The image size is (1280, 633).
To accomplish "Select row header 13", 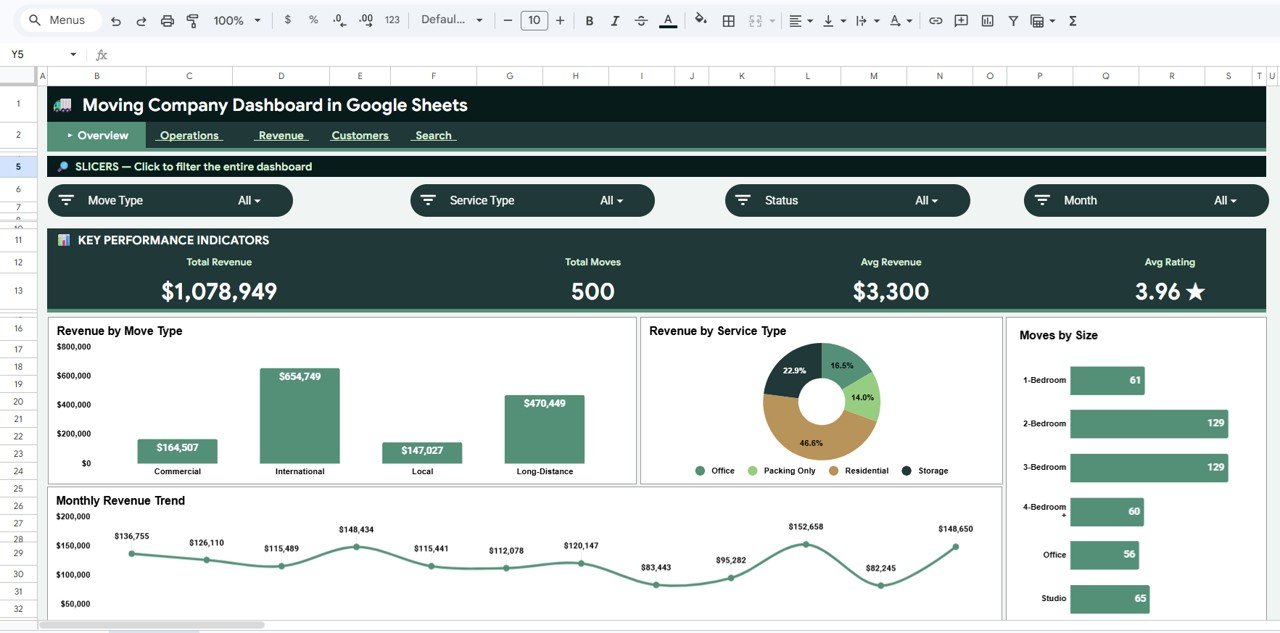I will (19, 291).
